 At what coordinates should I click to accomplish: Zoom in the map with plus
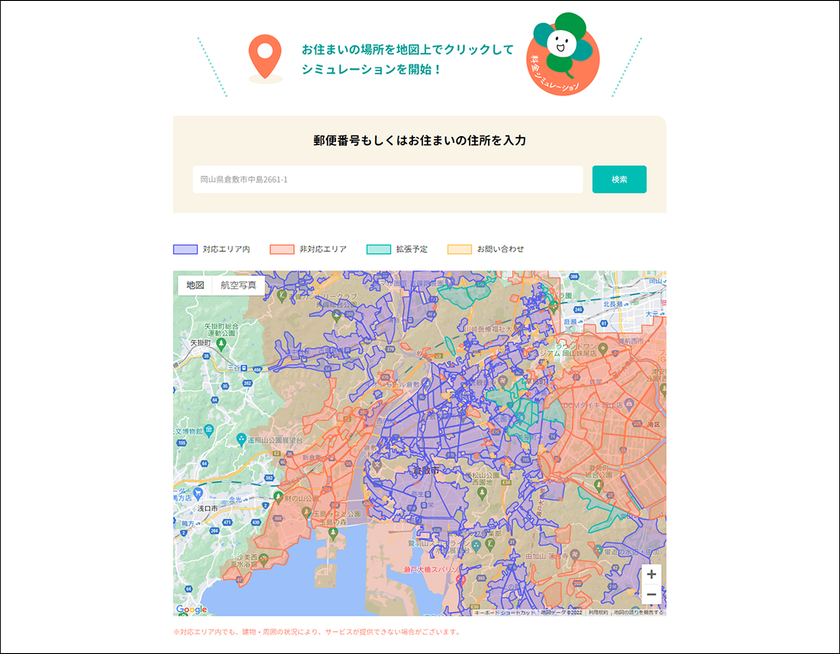pyautogui.click(x=651, y=574)
